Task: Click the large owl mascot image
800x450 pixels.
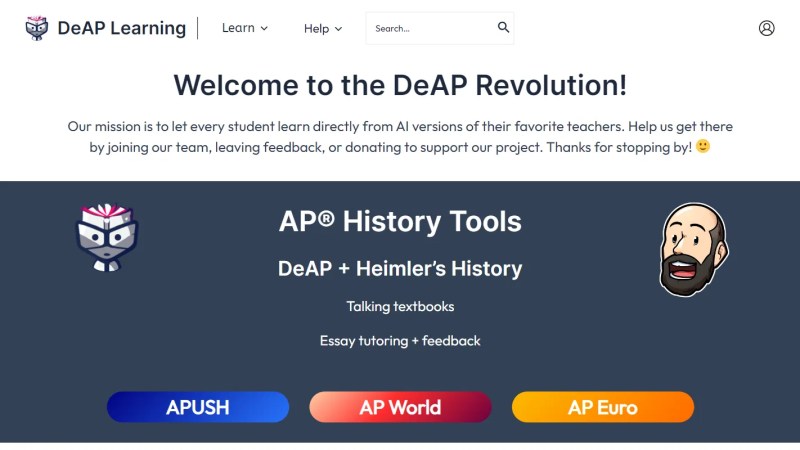Action: pos(107,237)
